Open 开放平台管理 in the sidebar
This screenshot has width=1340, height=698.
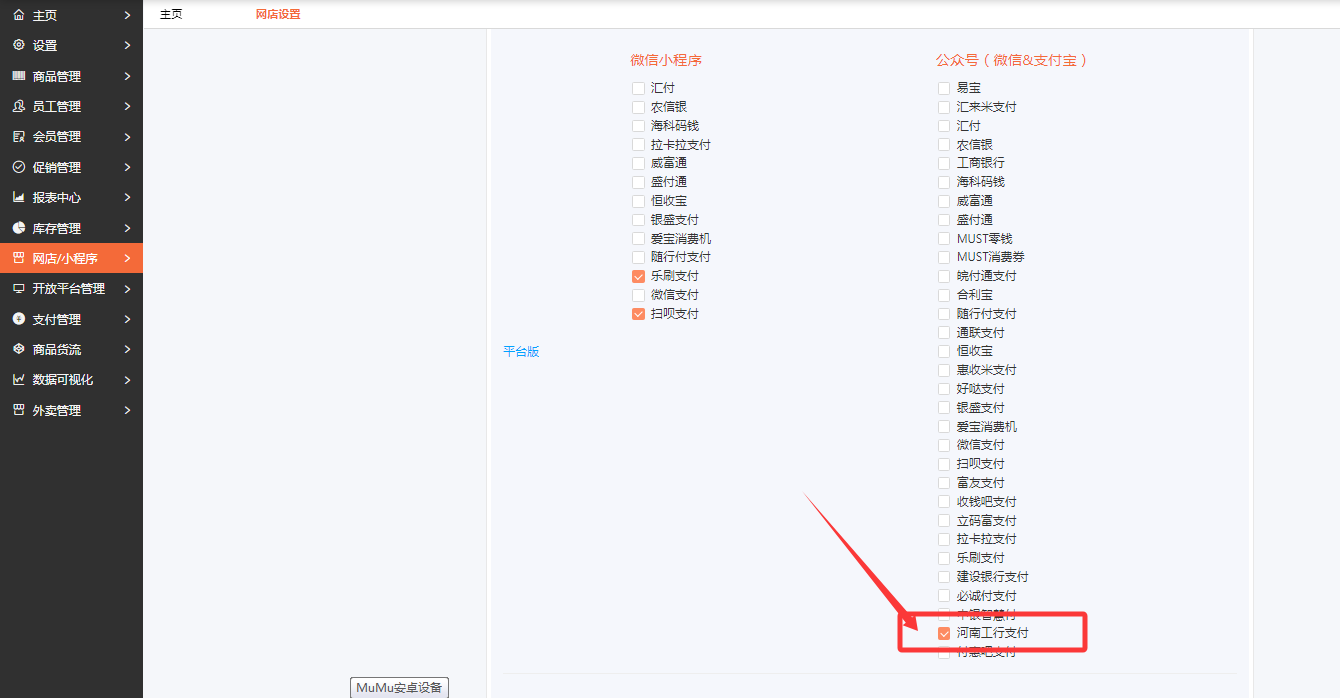pyautogui.click(x=68, y=289)
